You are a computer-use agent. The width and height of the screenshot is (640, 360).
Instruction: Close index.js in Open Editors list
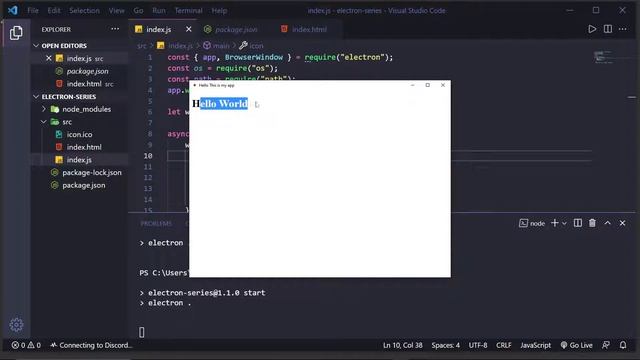tap(49, 58)
